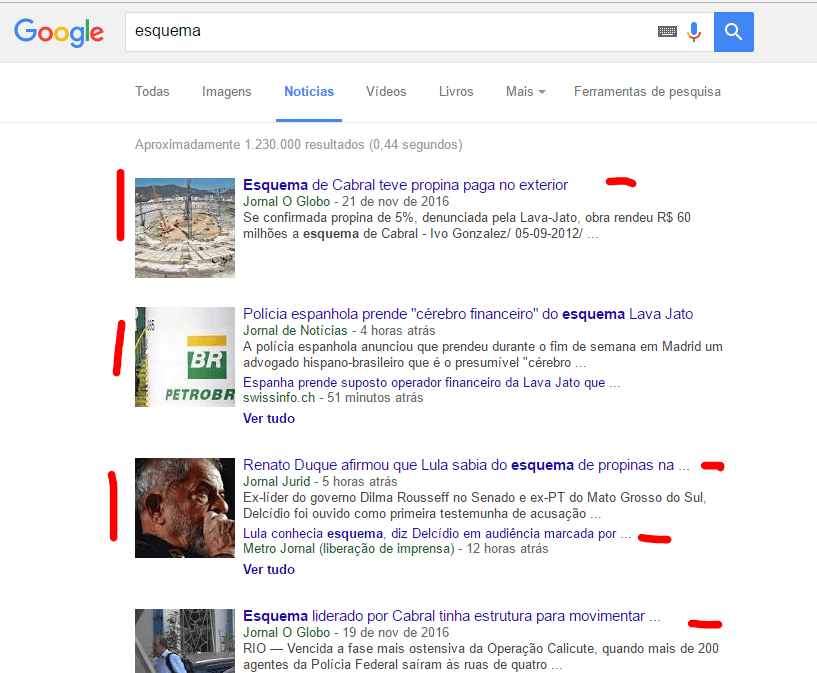
Task: Switch to the Todas tab
Action: pyautogui.click(x=152, y=92)
